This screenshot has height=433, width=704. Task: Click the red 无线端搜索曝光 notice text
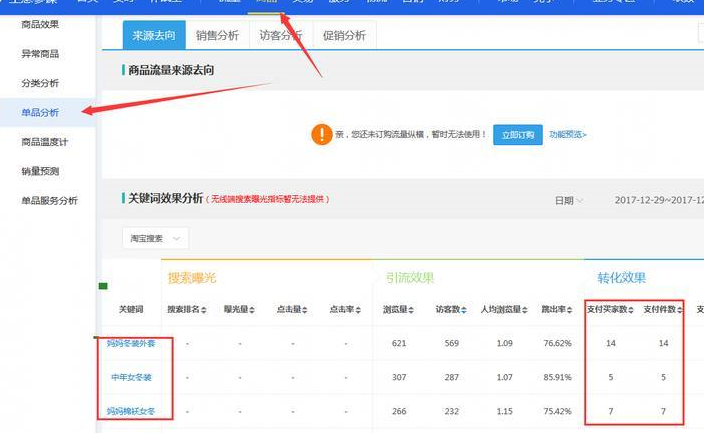[268, 199]
